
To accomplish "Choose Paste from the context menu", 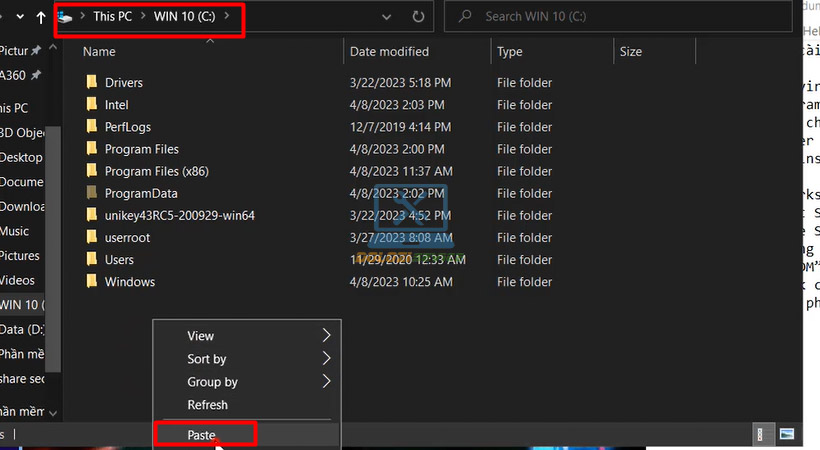I will pos(202,434).
